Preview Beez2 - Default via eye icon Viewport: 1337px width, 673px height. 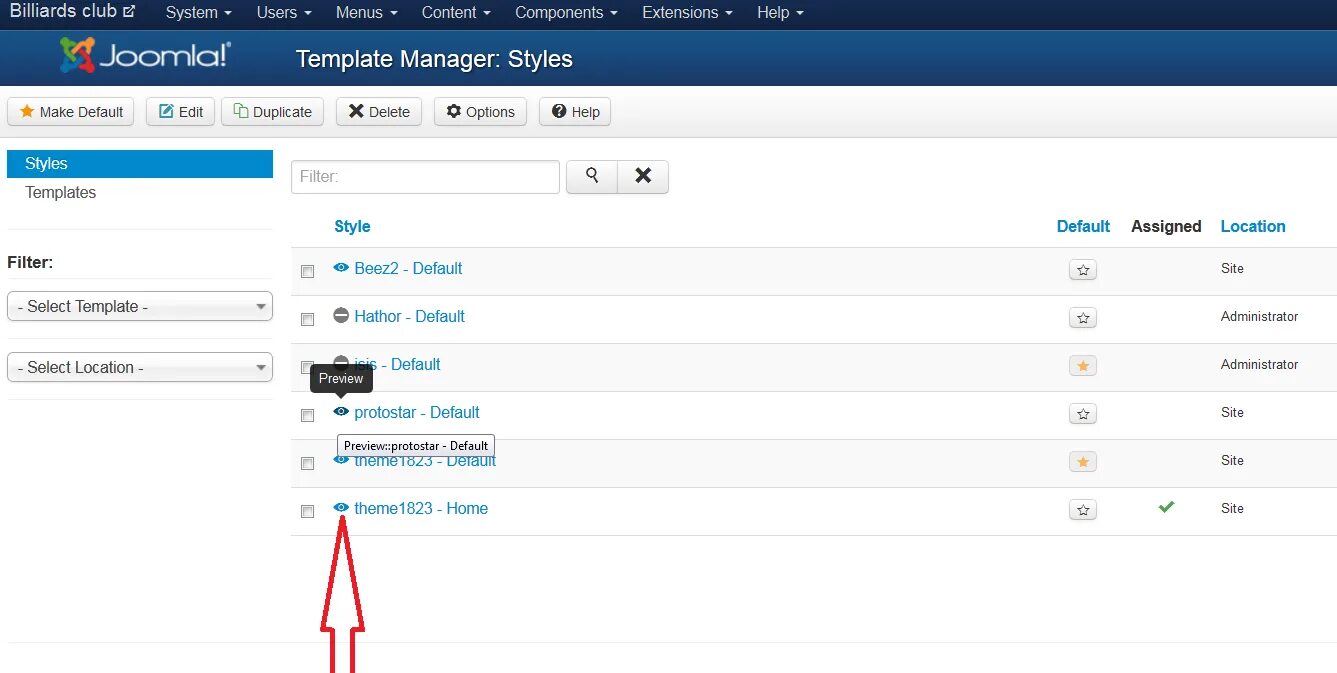341,268
